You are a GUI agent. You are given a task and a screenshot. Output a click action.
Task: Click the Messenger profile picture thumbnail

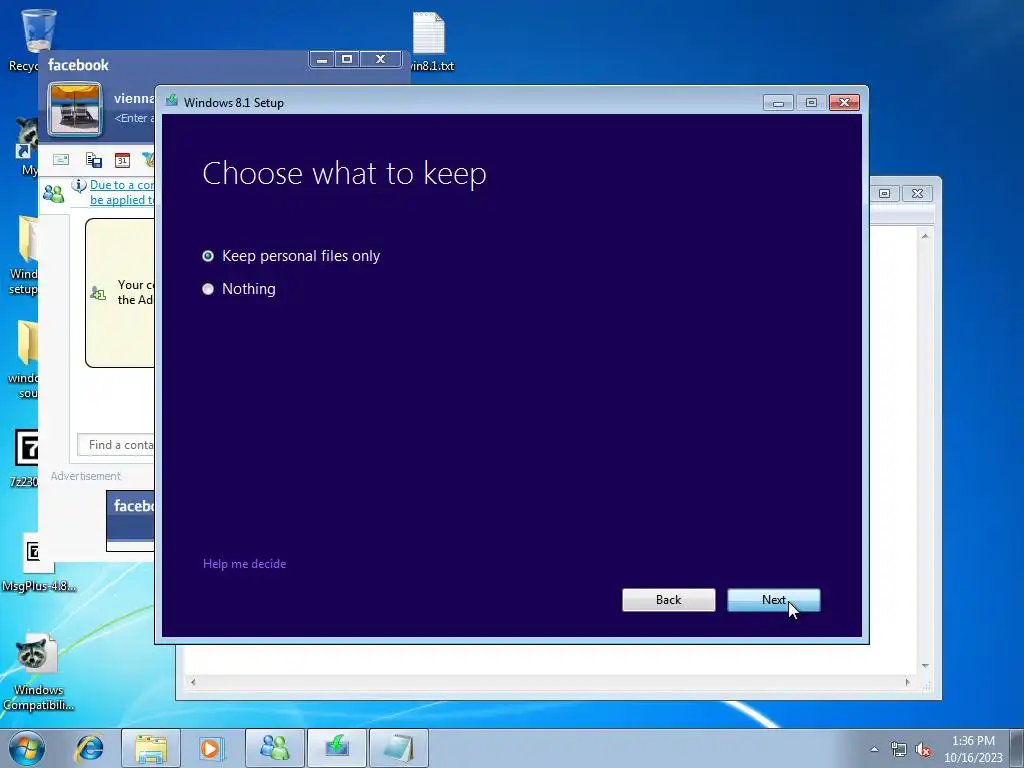click(x=74, y=109)
